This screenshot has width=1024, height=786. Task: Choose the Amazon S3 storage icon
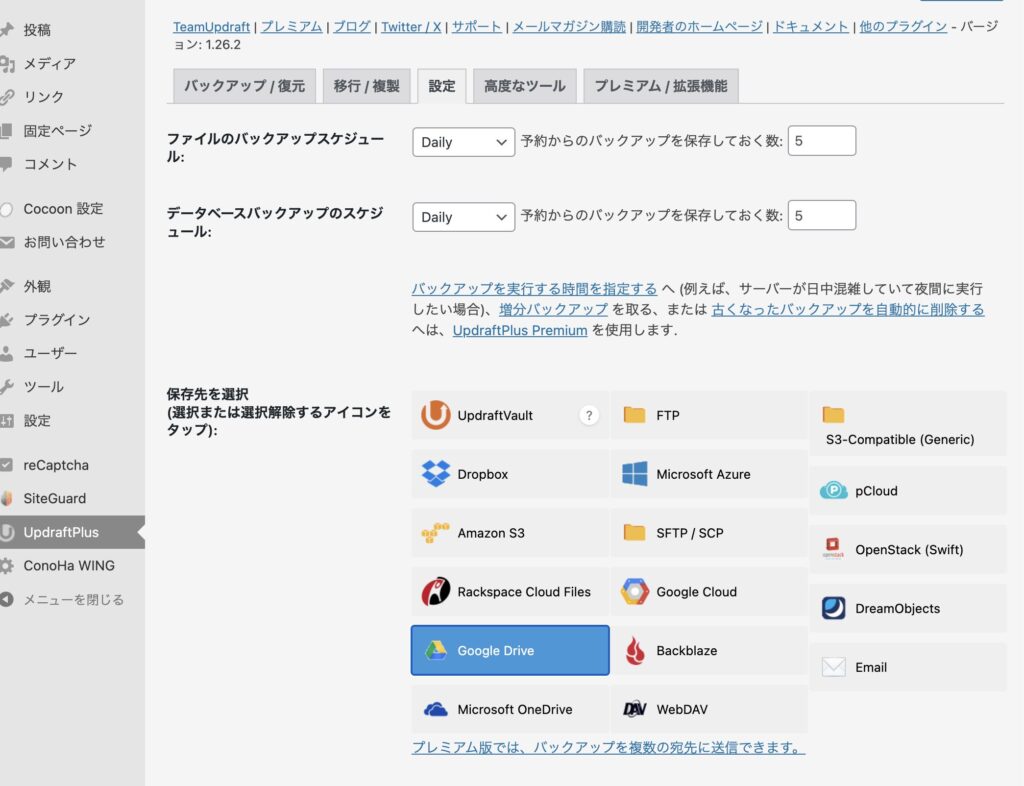coord(436,533)
